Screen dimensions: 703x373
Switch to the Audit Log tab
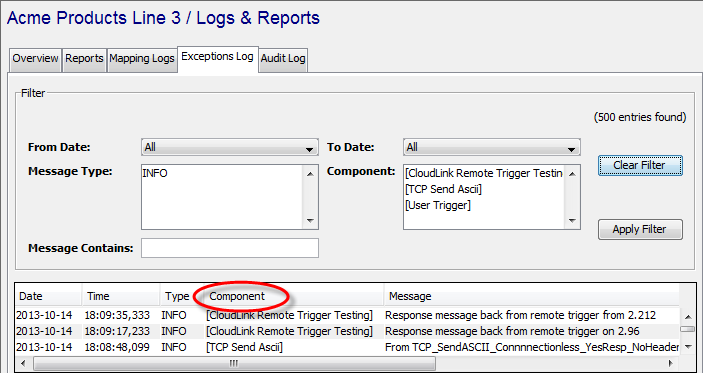283,59
